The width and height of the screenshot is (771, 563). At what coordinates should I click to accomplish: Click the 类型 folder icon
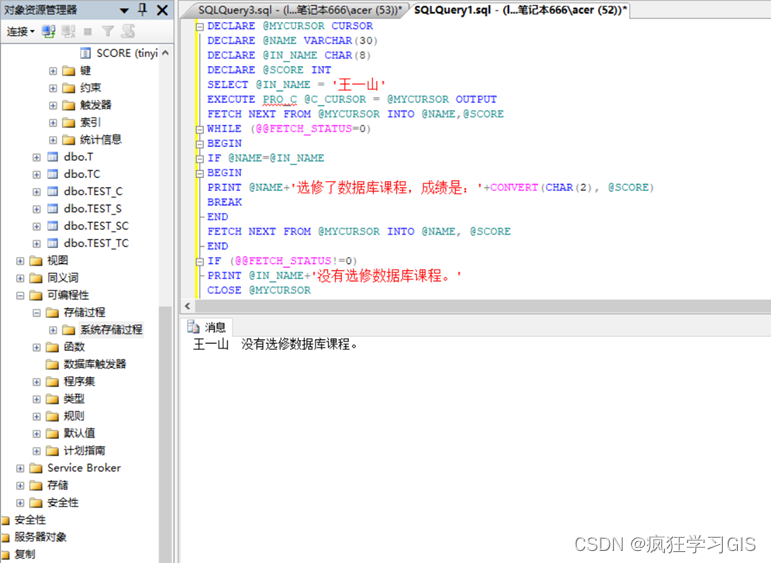click(x=53, y=399)
